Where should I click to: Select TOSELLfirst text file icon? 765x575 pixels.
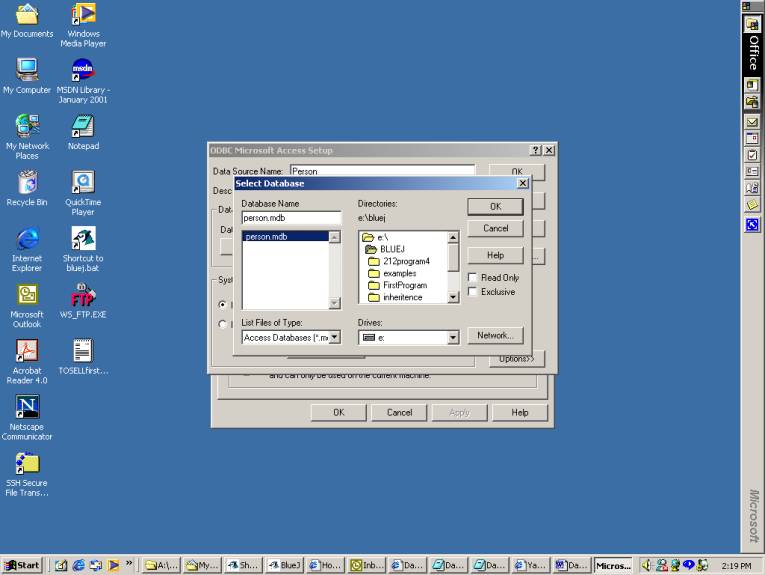[x=83, y=357]
